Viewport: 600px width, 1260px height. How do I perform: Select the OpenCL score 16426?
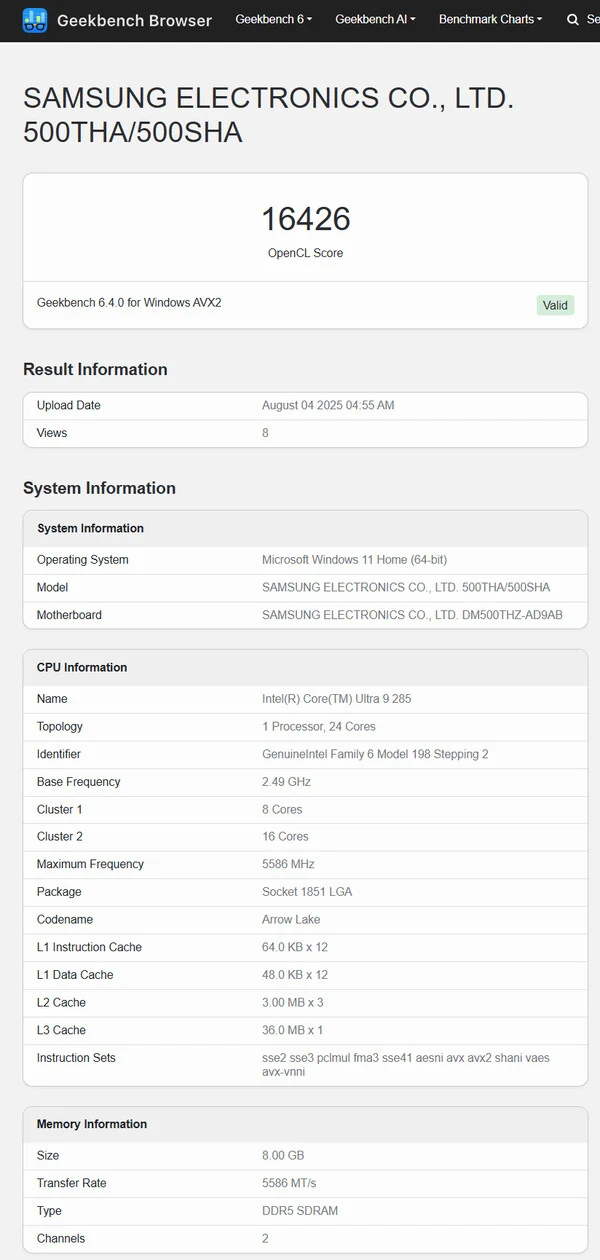306,219
